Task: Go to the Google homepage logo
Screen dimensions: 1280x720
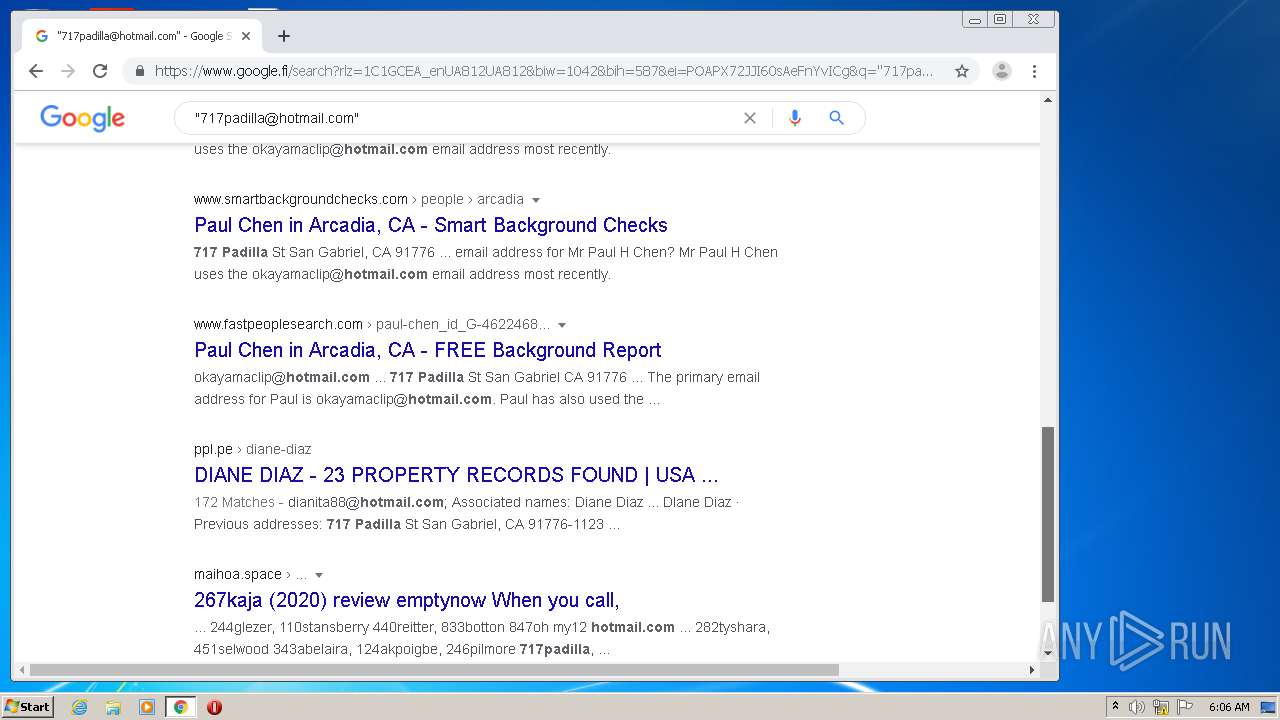Action: click(x=83, y=118)
